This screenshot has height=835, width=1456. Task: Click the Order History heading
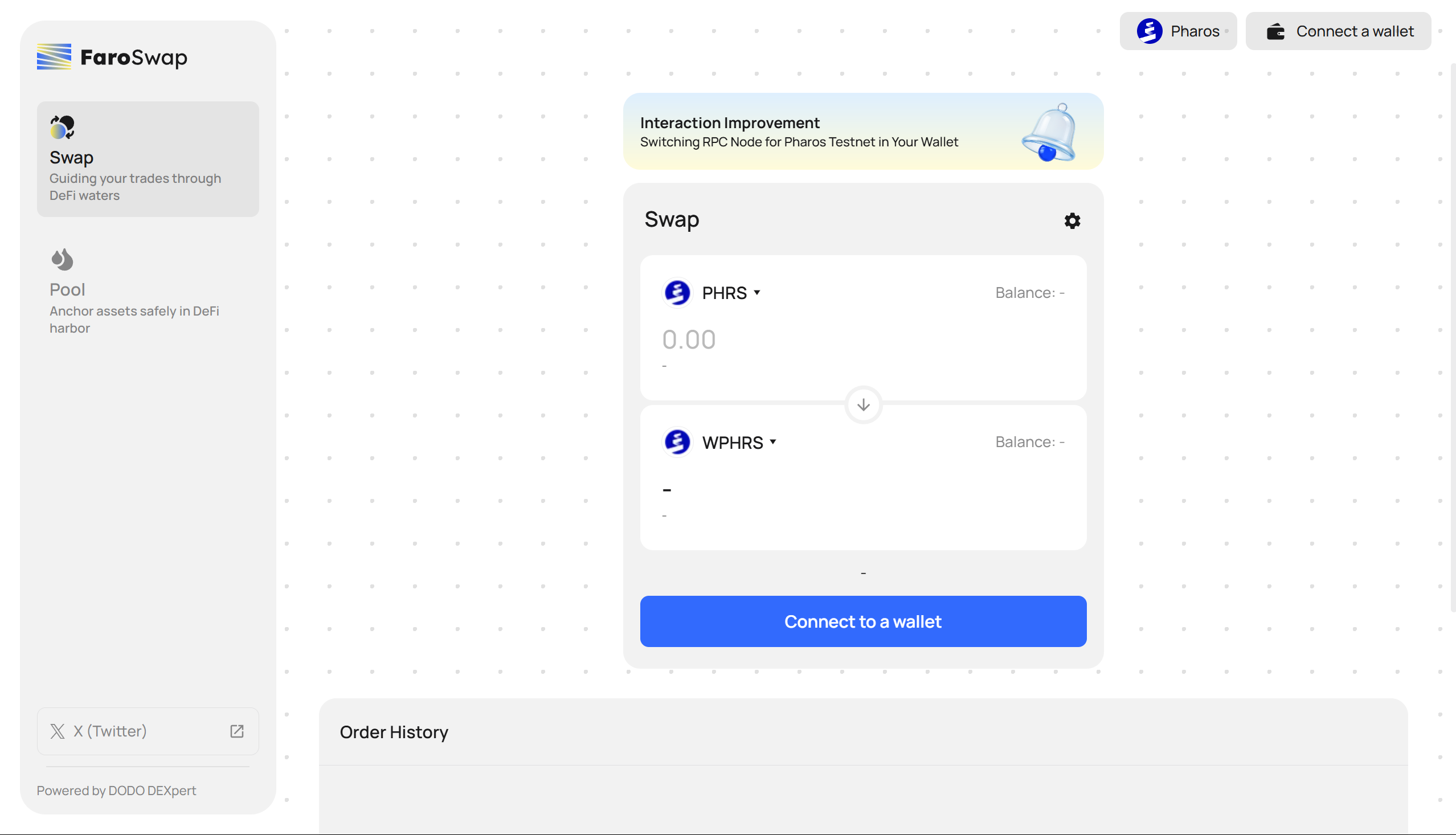(394, 732)
